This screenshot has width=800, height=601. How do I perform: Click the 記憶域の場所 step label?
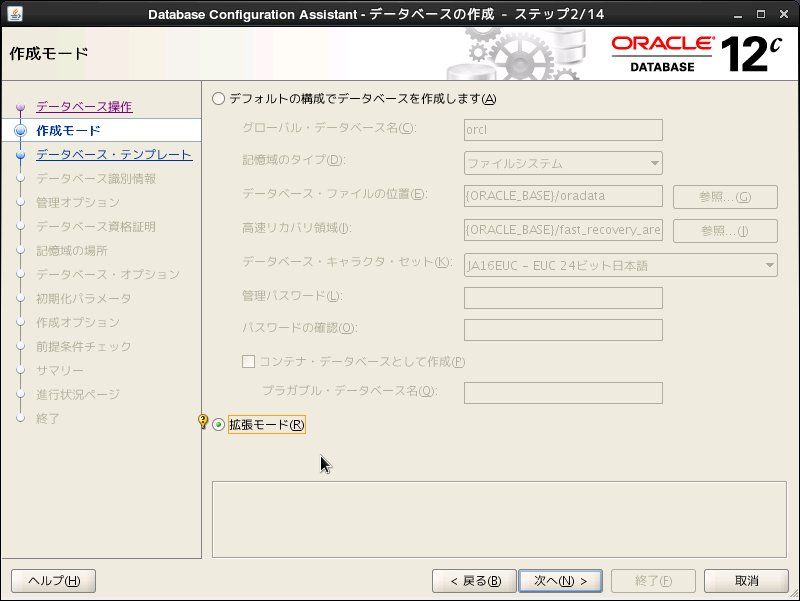tap(71, 251)
